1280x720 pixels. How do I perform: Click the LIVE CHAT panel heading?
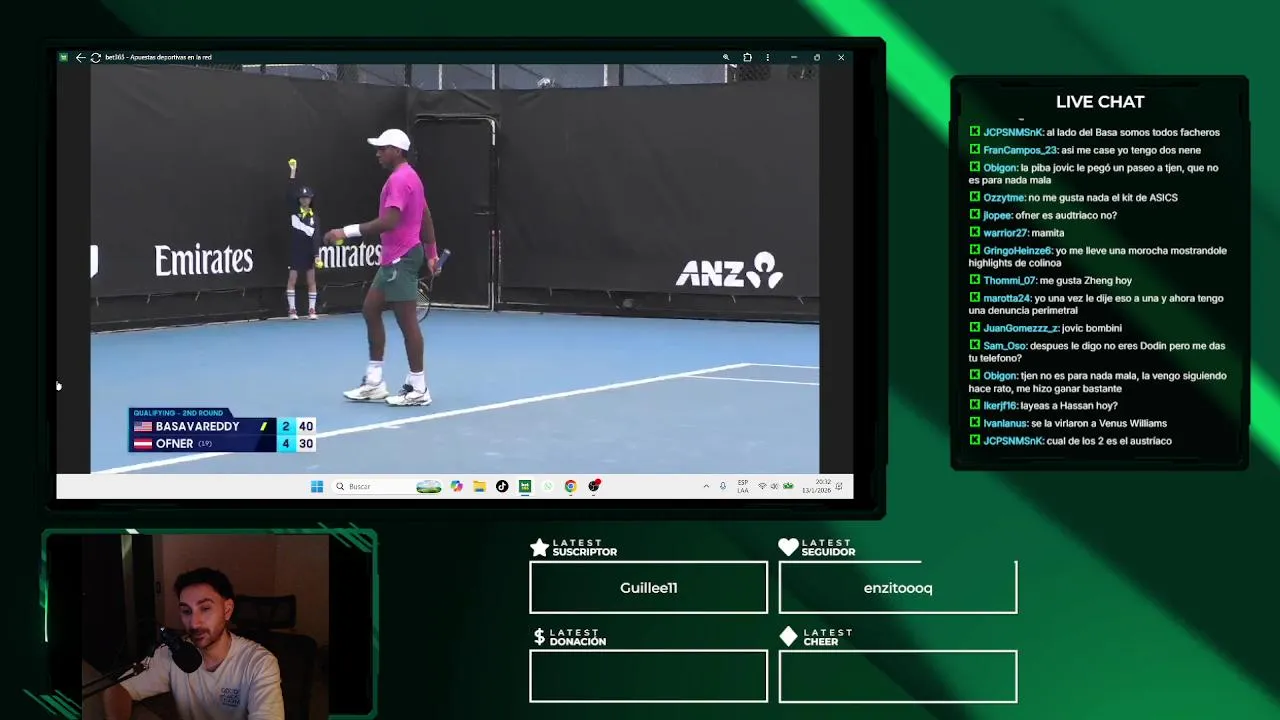pos(1100,102)
